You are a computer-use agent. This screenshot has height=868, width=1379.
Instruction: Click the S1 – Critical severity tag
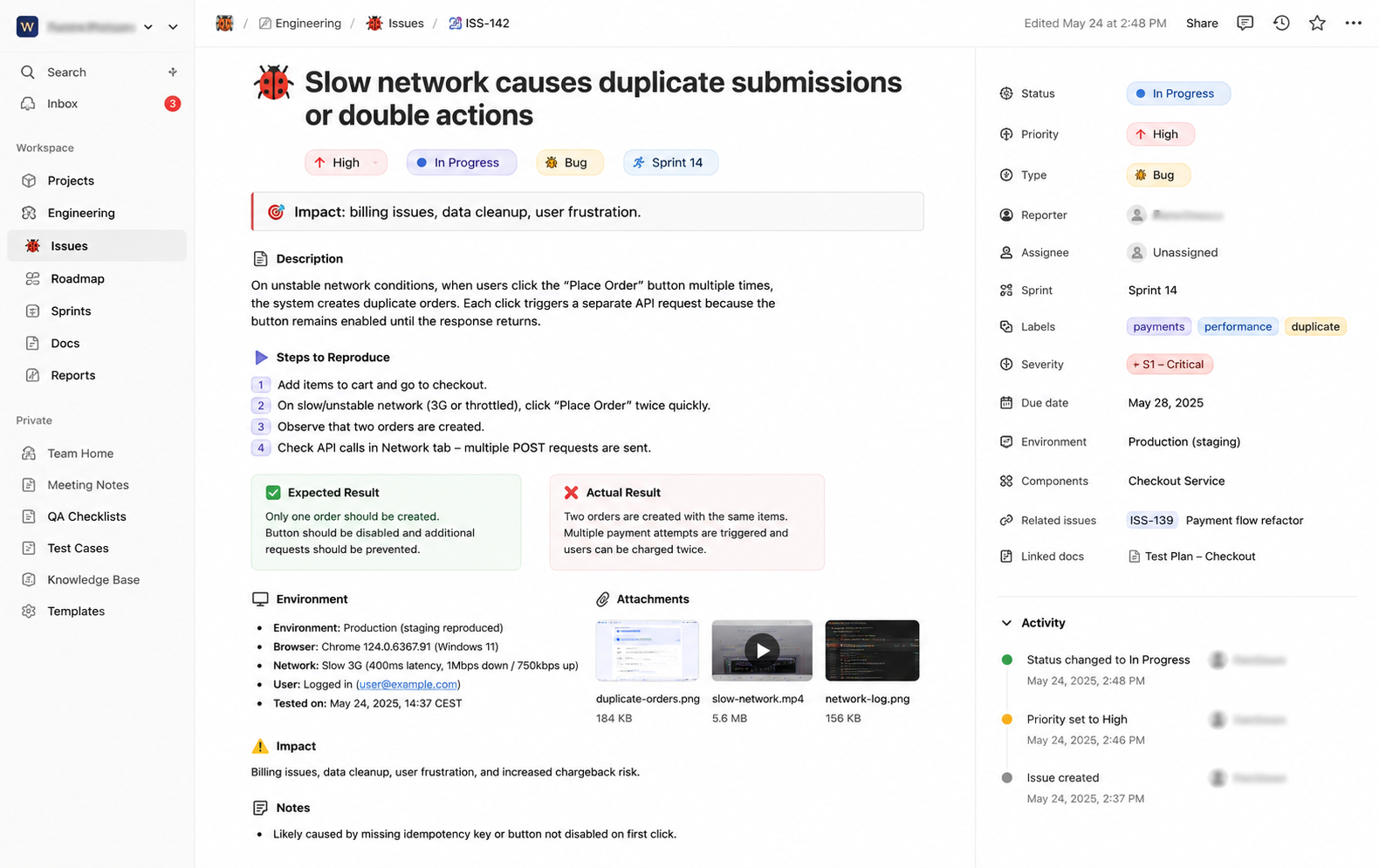1170,365
